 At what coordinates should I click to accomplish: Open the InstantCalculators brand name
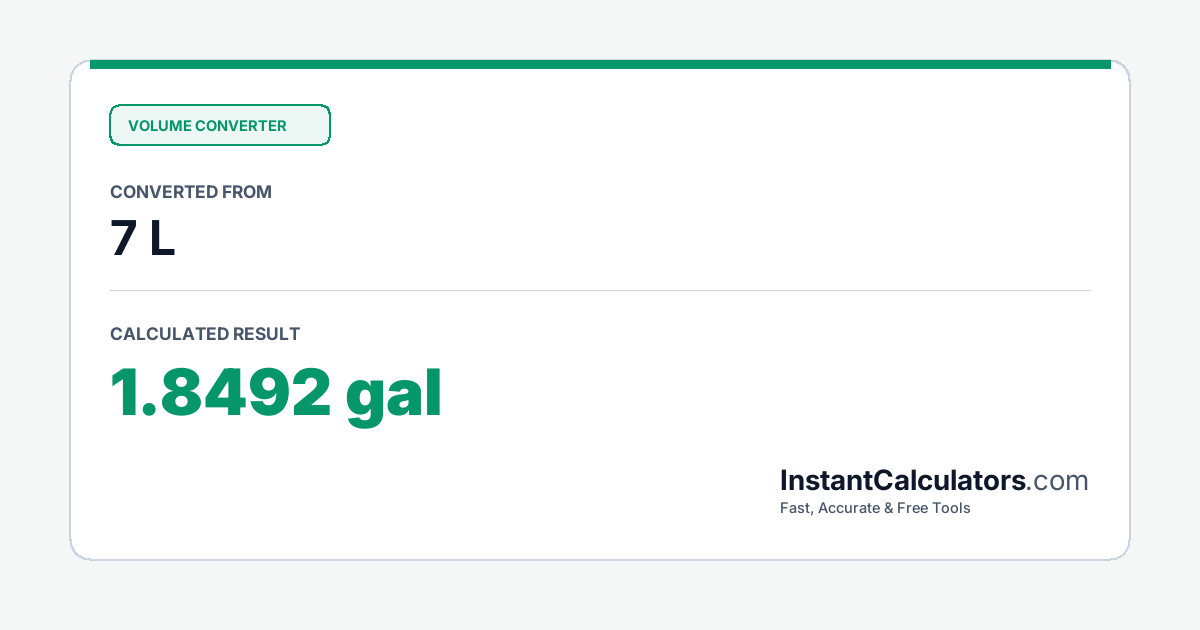click(x=903, y=481)
